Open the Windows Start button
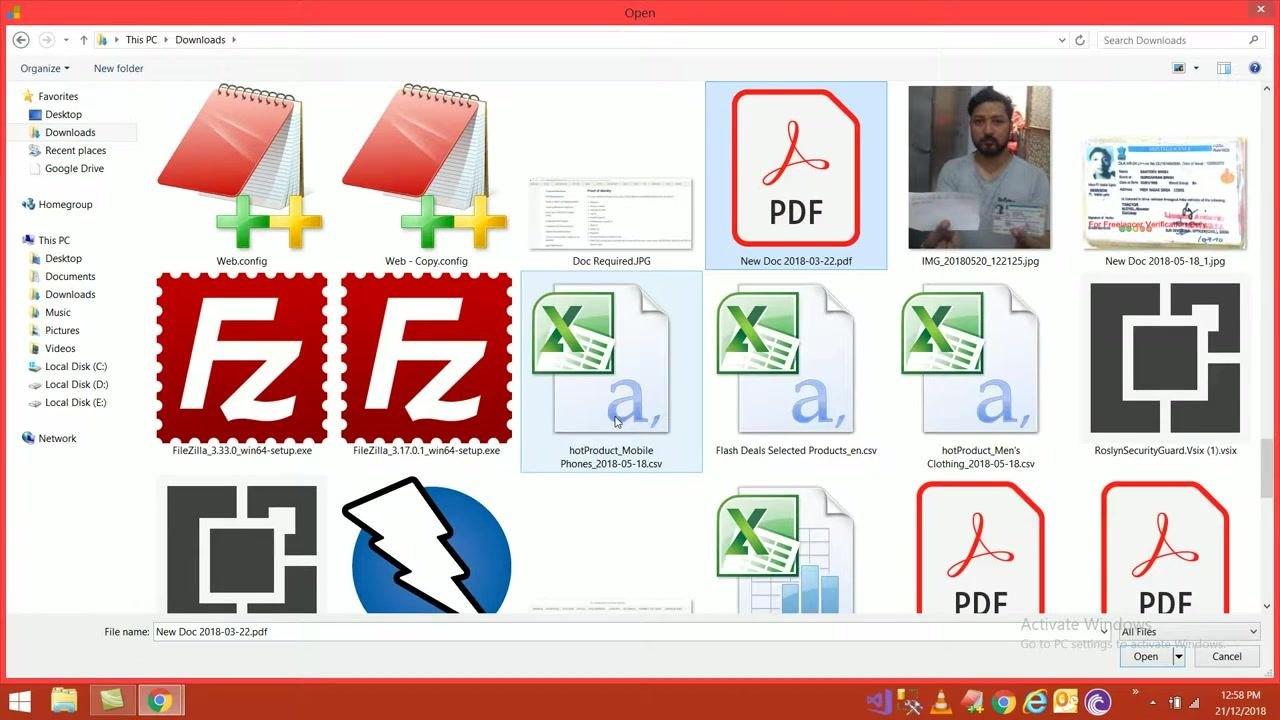 19,701
